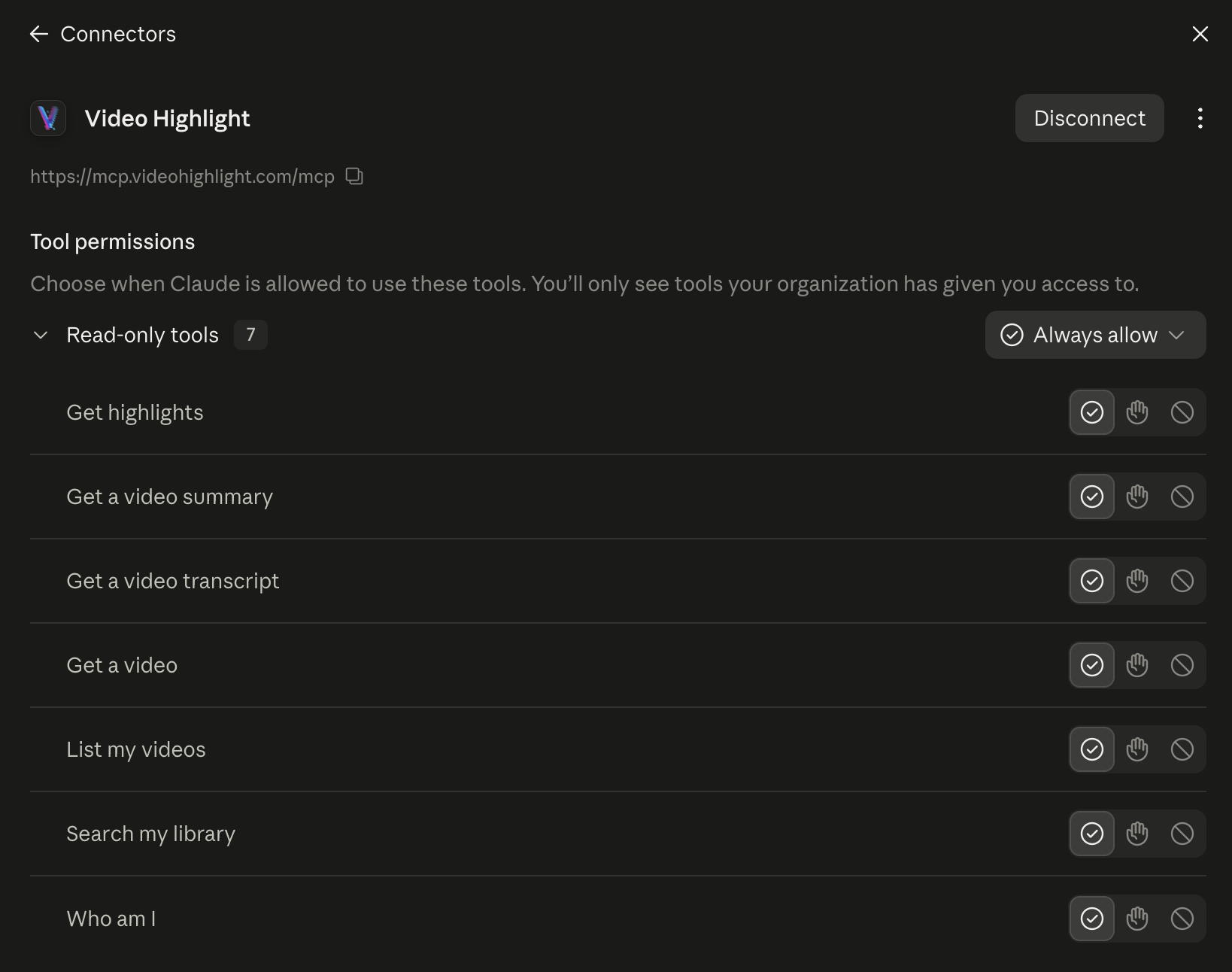Block the Search my library tool
The width and height of the screenshot is (1232, 972).
1182,834
